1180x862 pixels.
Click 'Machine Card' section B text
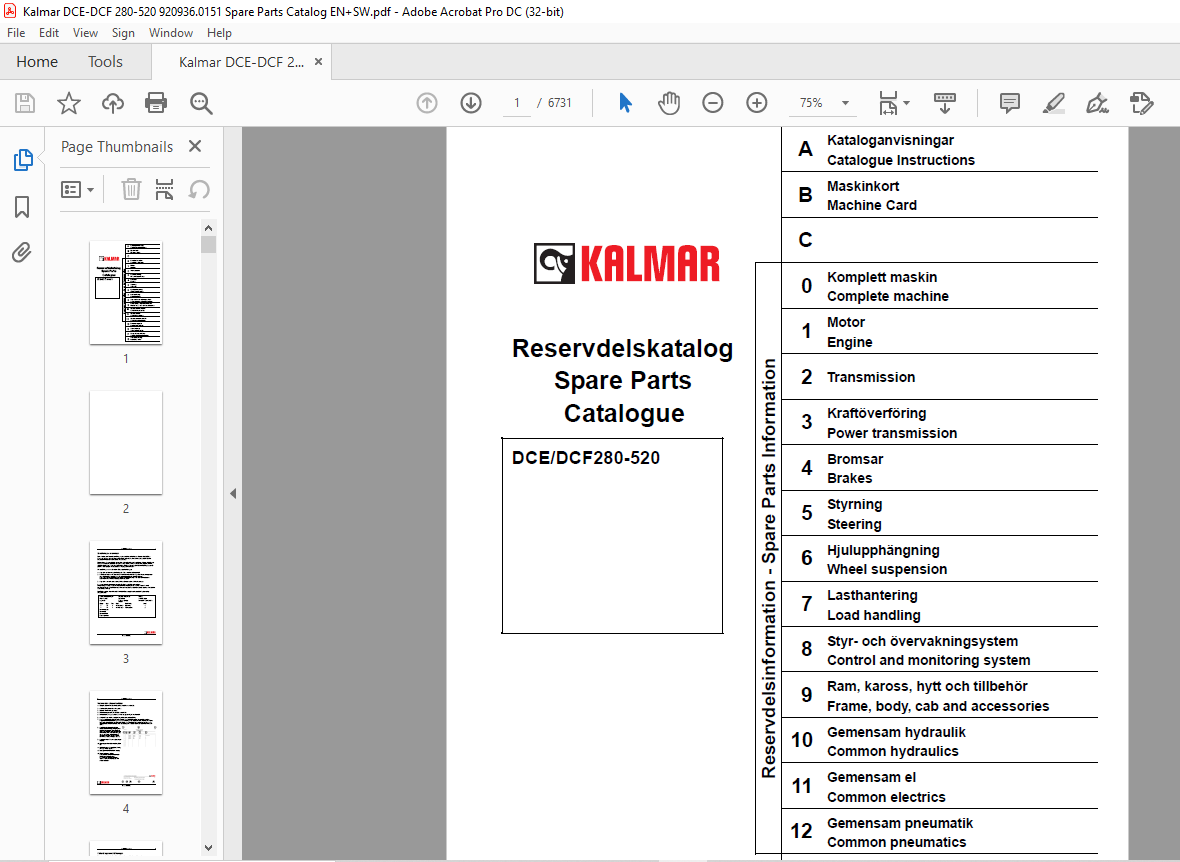[871, 206]
